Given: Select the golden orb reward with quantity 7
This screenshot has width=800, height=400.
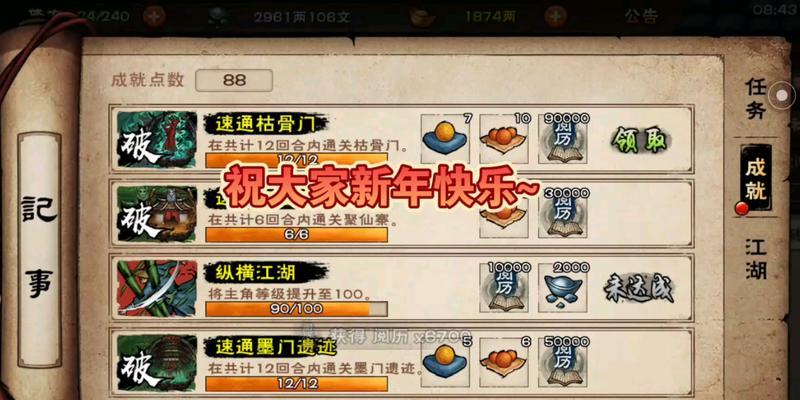Looking at the screenshot, I should (445, 139).
